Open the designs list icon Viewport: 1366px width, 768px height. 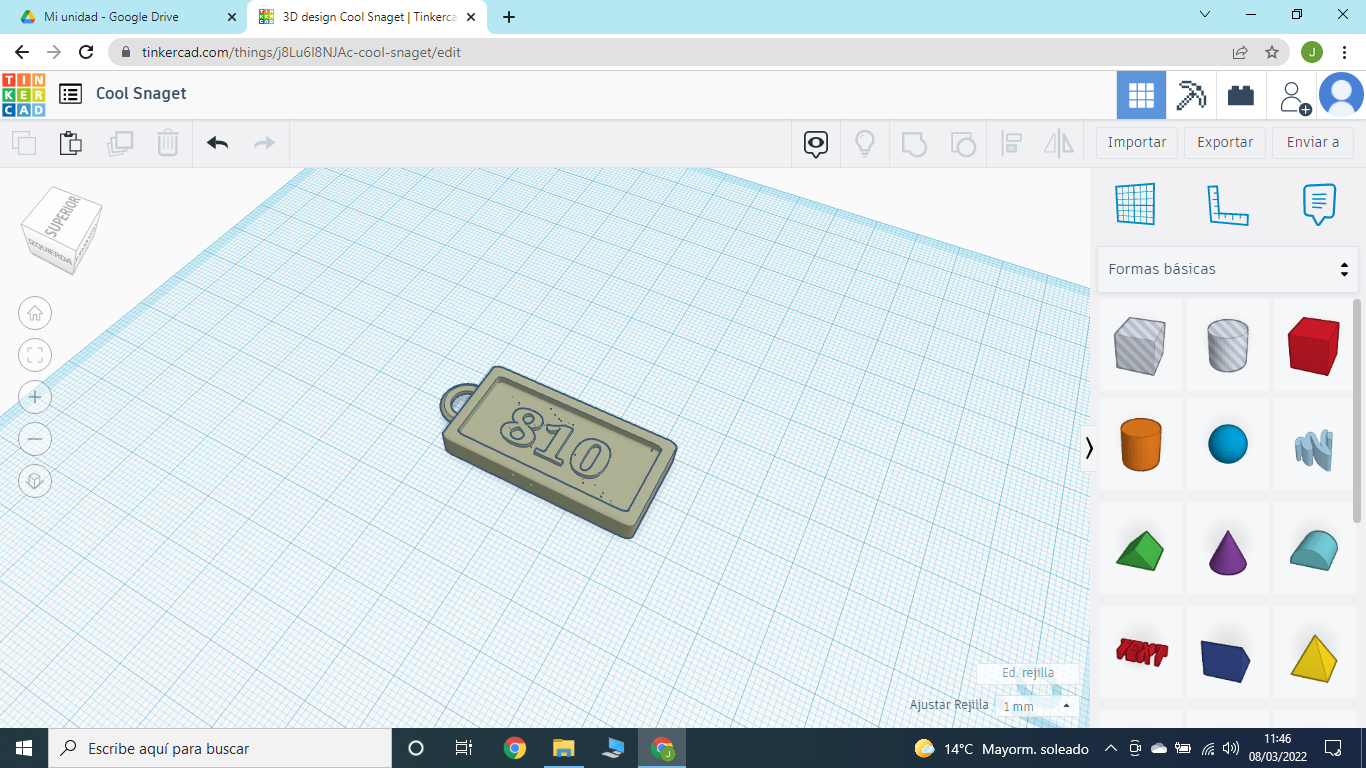click(70, 94)
